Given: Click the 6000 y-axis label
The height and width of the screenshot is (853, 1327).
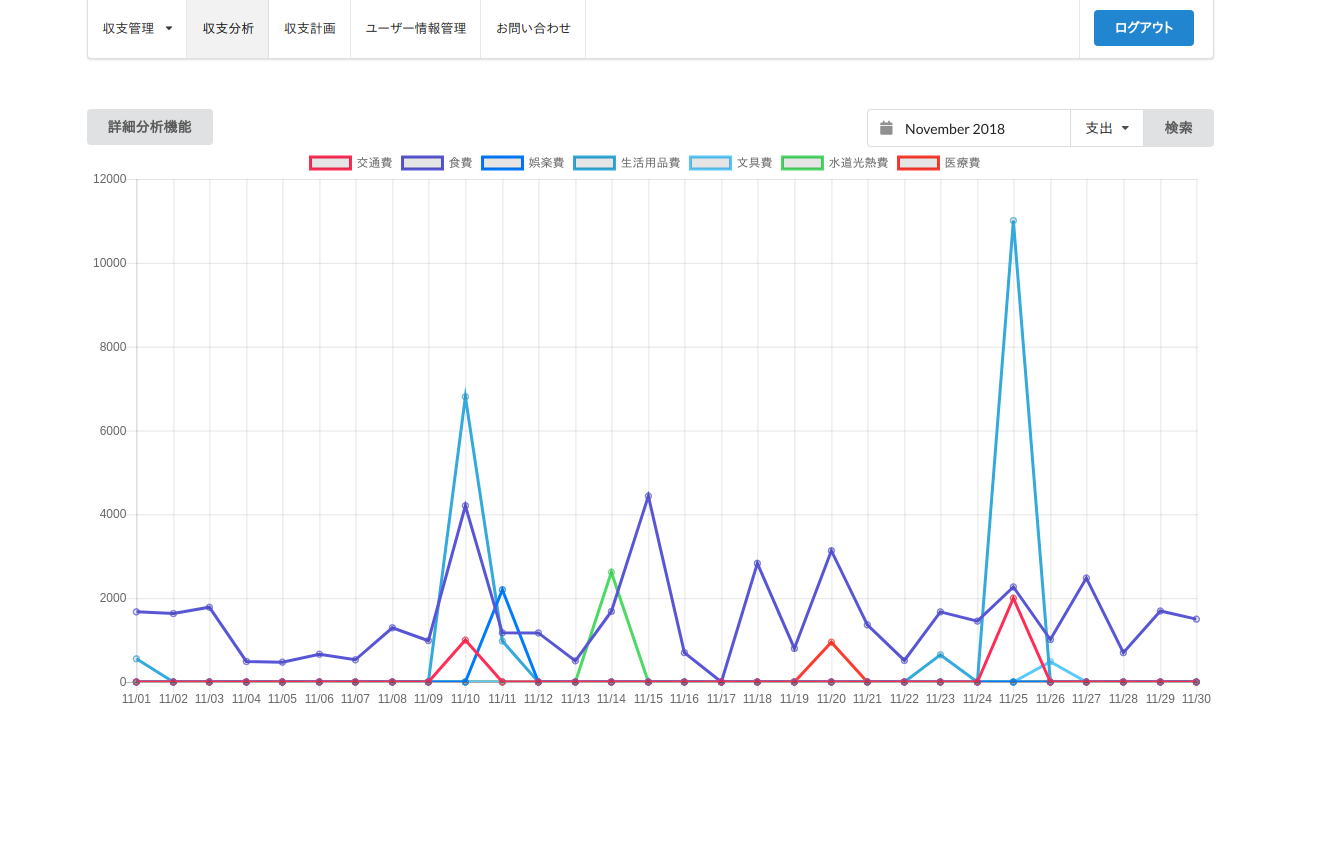Looking at the screenshot, I should coord(113,431).
